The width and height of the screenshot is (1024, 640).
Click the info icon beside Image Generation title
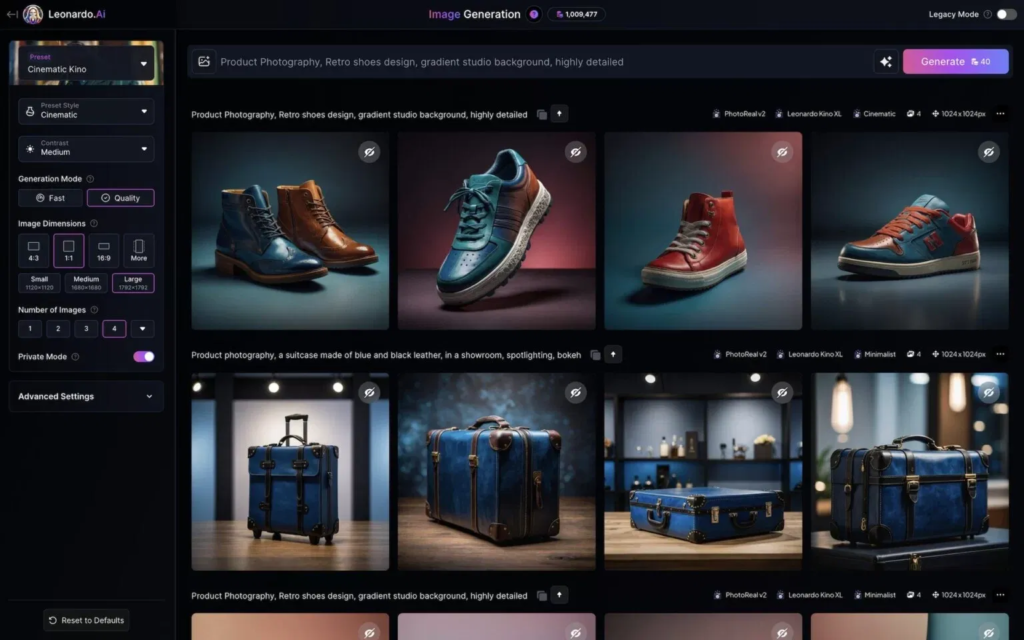pos(534,14)
